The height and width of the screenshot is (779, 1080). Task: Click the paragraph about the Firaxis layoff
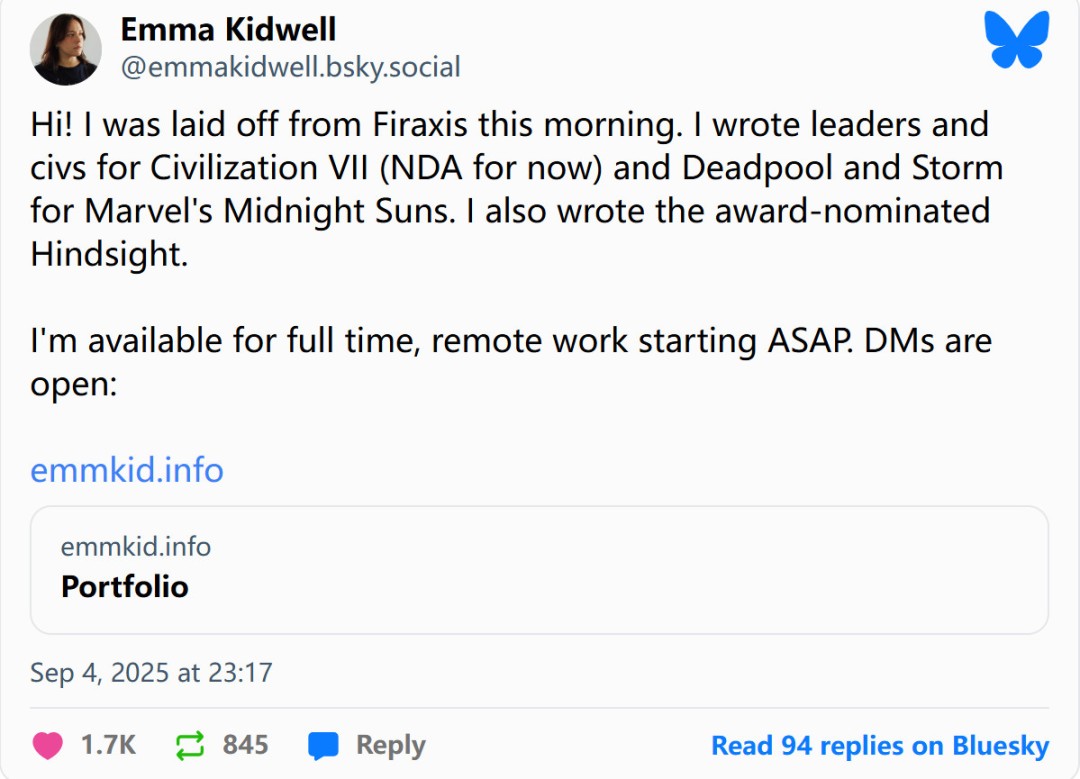click(x=510, y=189)
